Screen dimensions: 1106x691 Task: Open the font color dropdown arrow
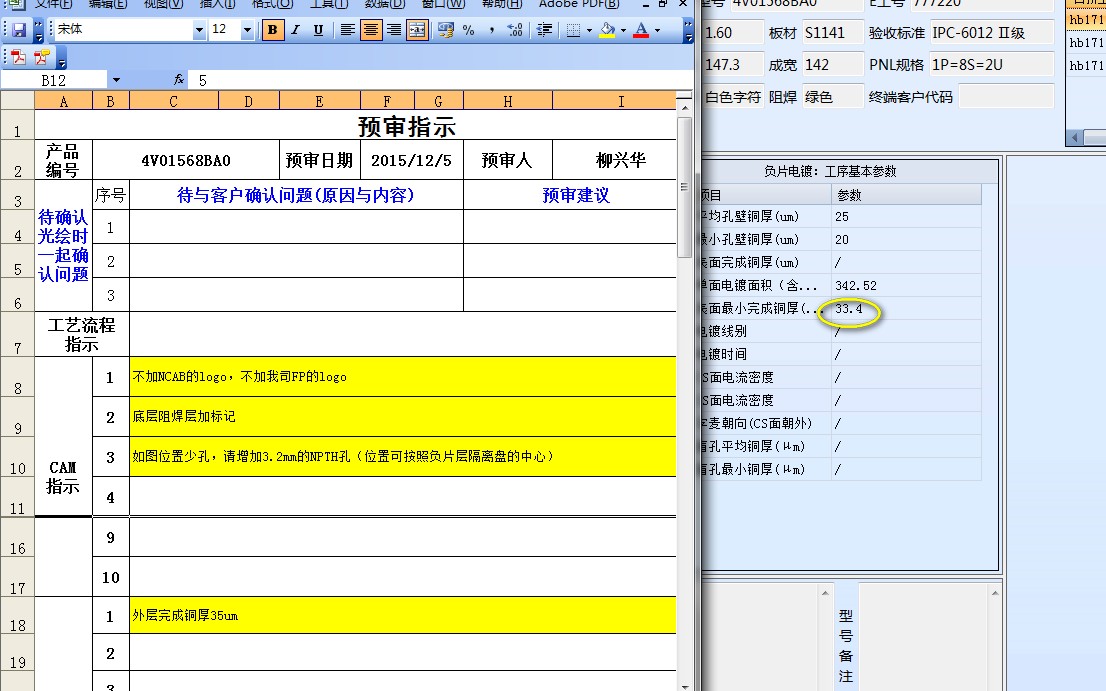[657, 30]
